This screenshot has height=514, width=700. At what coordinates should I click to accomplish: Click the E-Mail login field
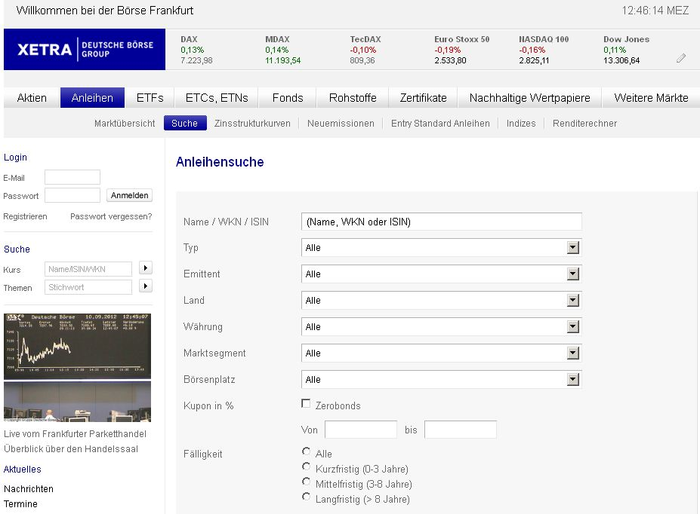(x=72, y=177)
